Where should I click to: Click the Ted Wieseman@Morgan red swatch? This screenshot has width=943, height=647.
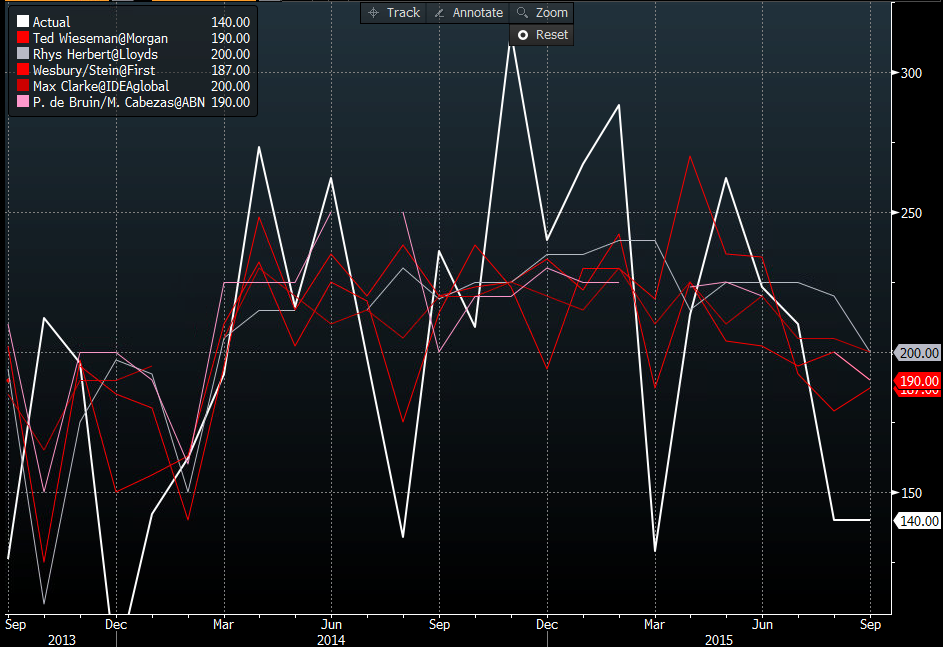click(x=23, y=38)
